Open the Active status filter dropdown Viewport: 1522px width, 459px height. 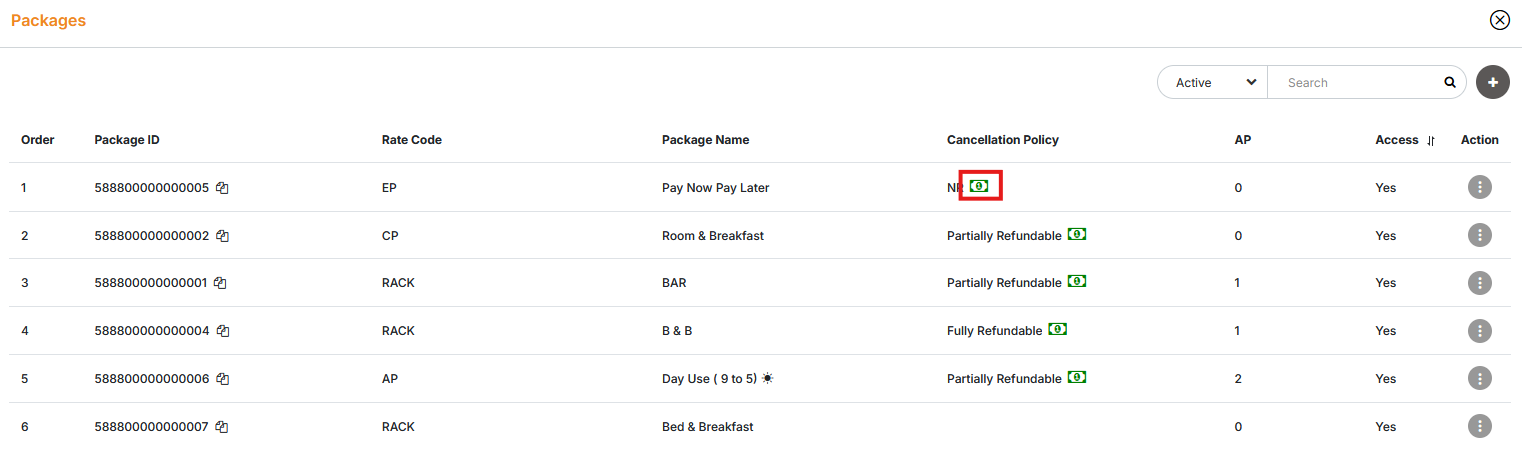click(1212, 83)
